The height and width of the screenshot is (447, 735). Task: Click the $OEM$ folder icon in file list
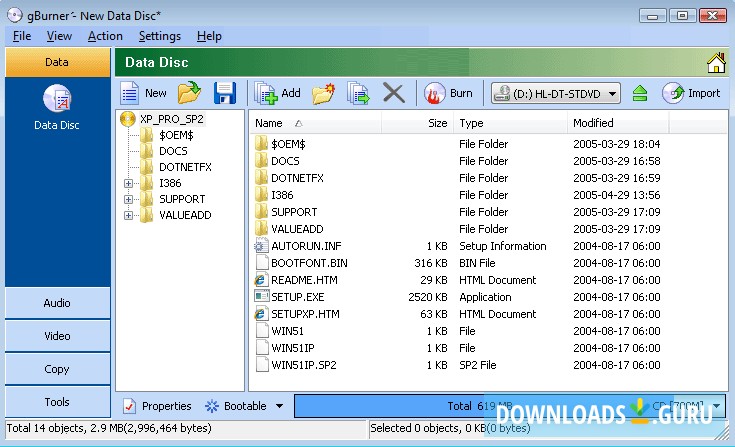coord(261,143)
